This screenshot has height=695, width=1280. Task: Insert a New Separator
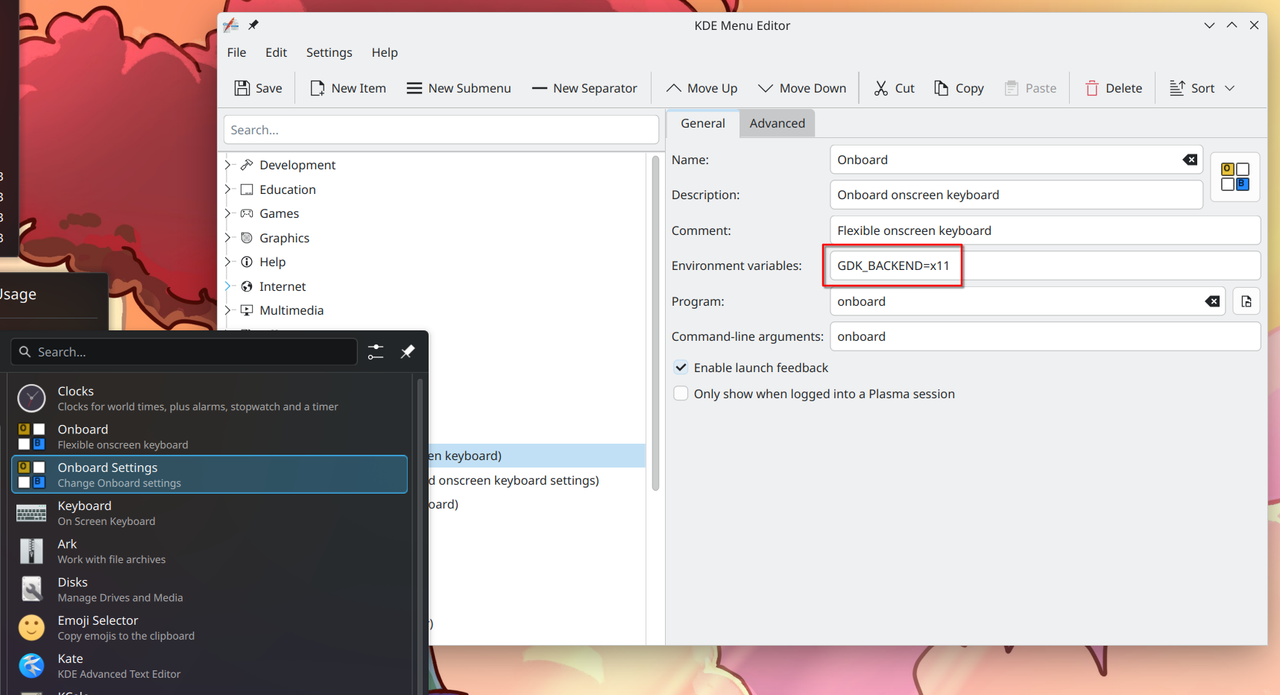584,88
